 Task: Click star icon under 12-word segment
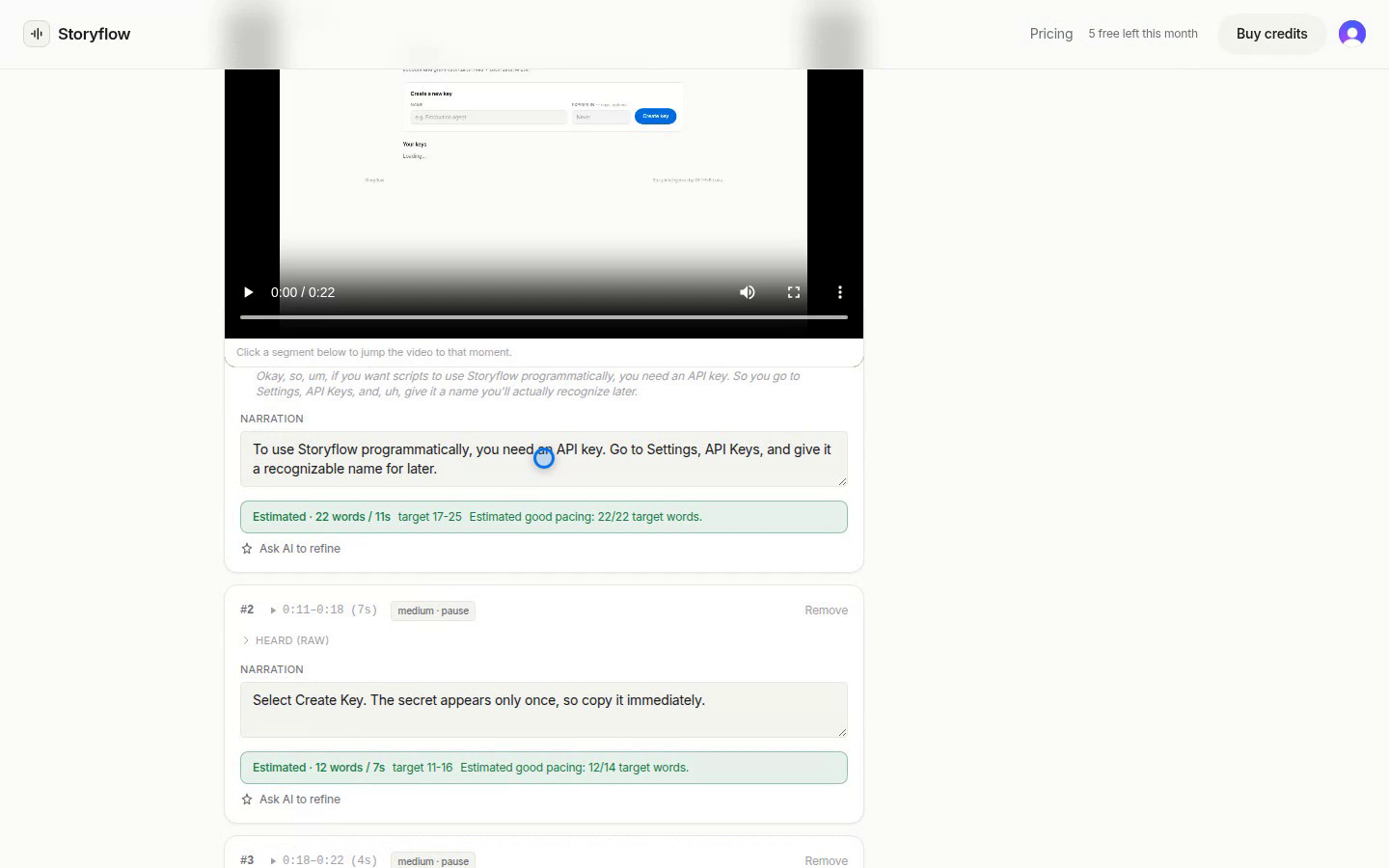[247, 800]
